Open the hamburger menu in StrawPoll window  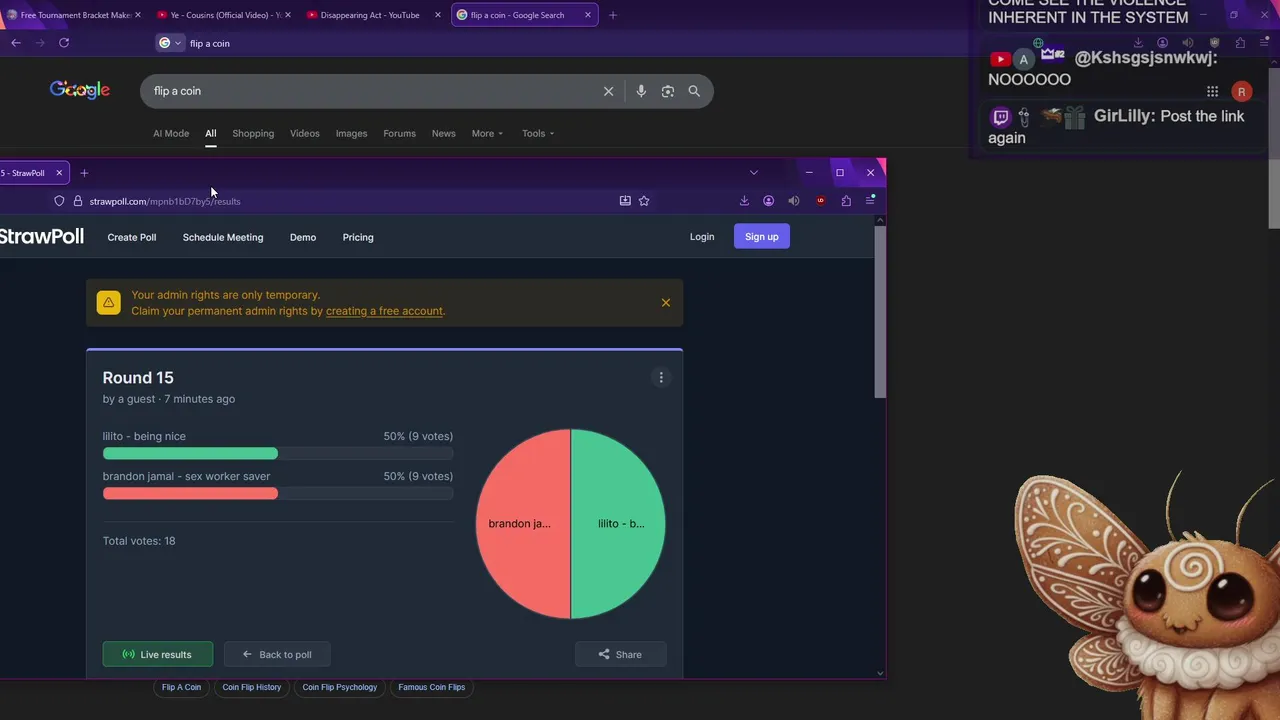click(x=870, y=201)
